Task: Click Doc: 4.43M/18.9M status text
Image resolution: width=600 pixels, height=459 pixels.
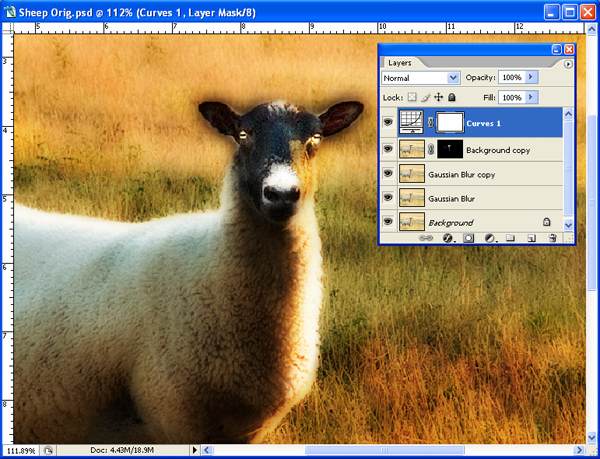Action: [122, 451]
